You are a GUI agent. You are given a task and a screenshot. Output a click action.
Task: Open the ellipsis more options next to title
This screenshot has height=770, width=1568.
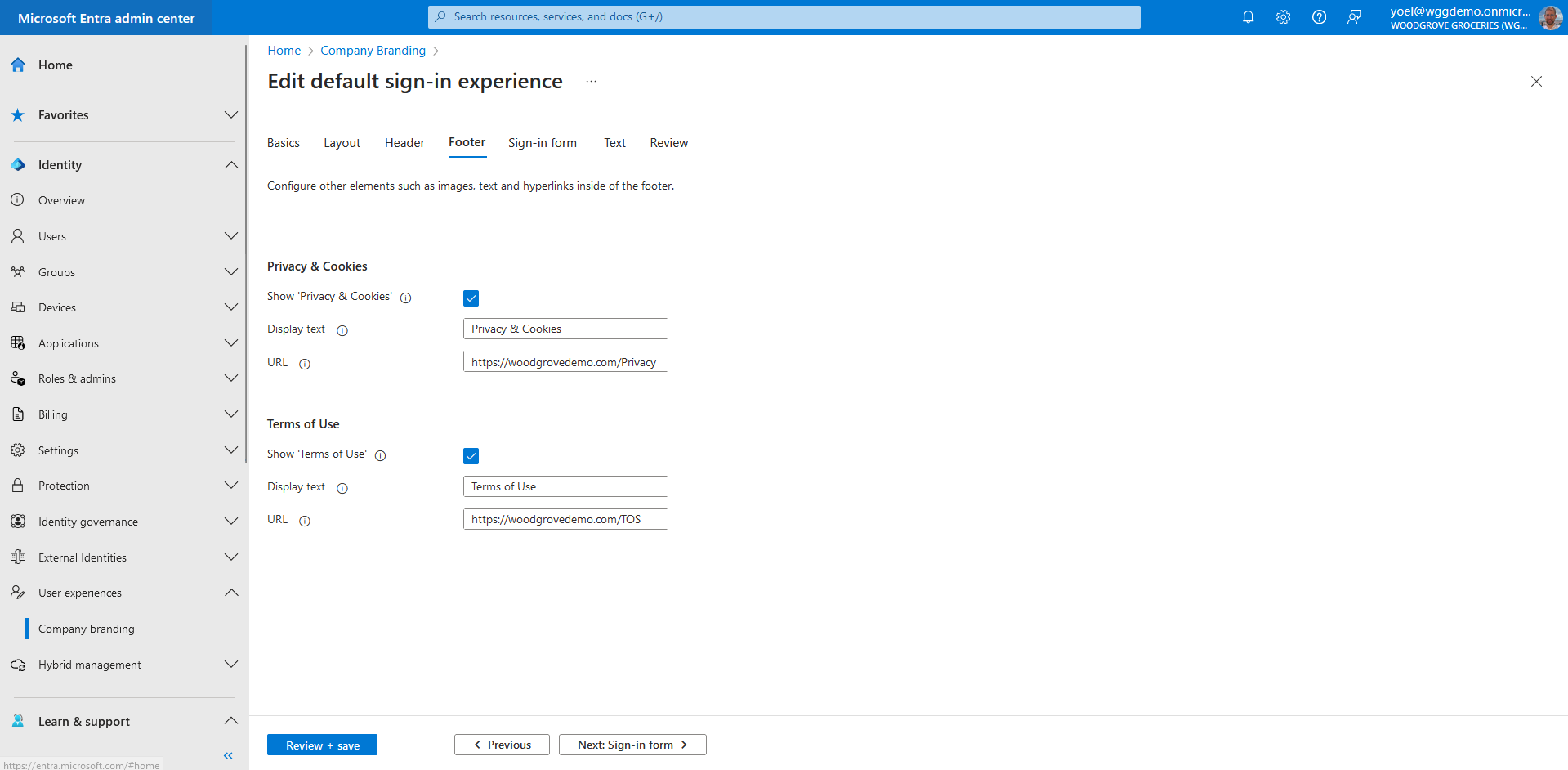coord(591,82)
